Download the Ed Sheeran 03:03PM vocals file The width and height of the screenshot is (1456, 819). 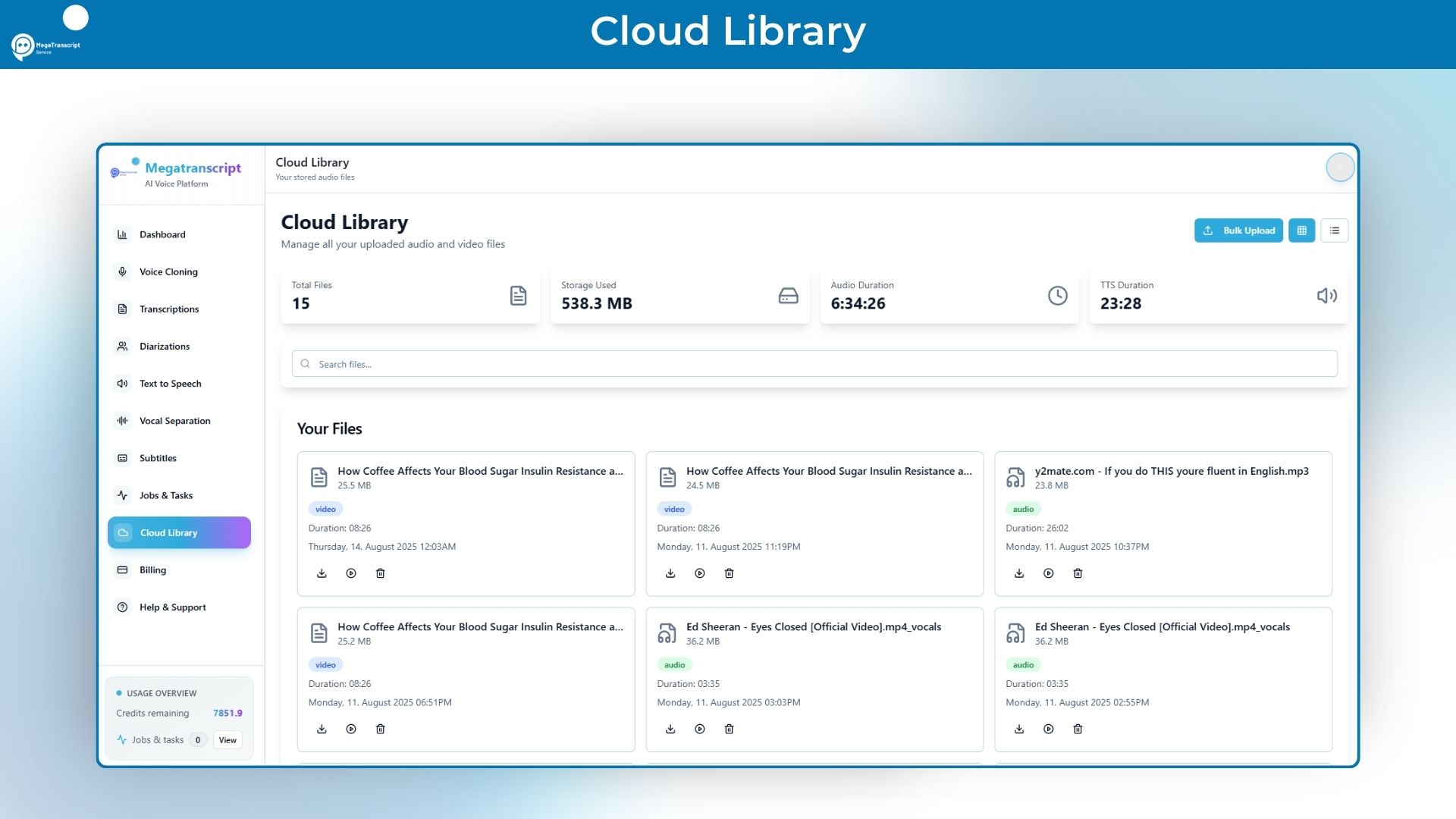point(670,729)
